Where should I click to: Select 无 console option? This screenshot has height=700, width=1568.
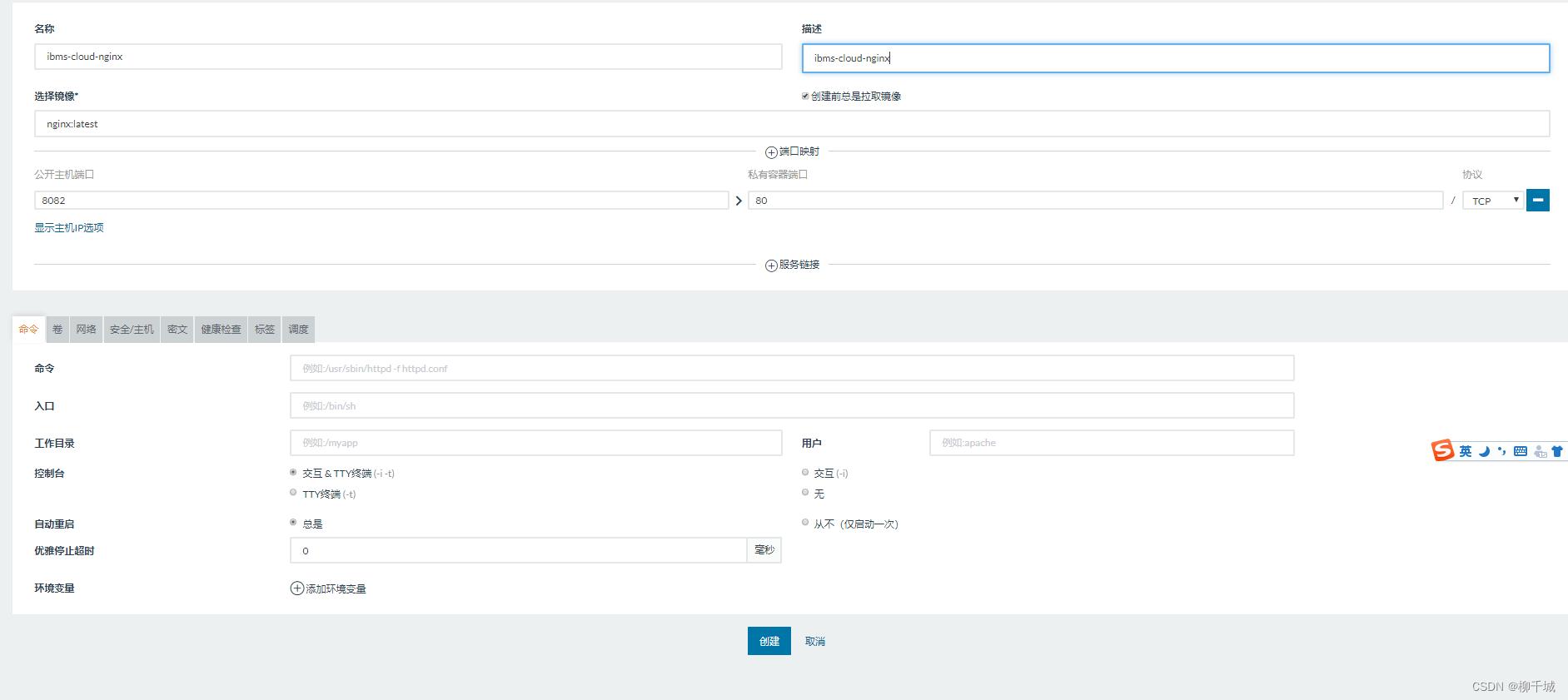click(805, 492)
